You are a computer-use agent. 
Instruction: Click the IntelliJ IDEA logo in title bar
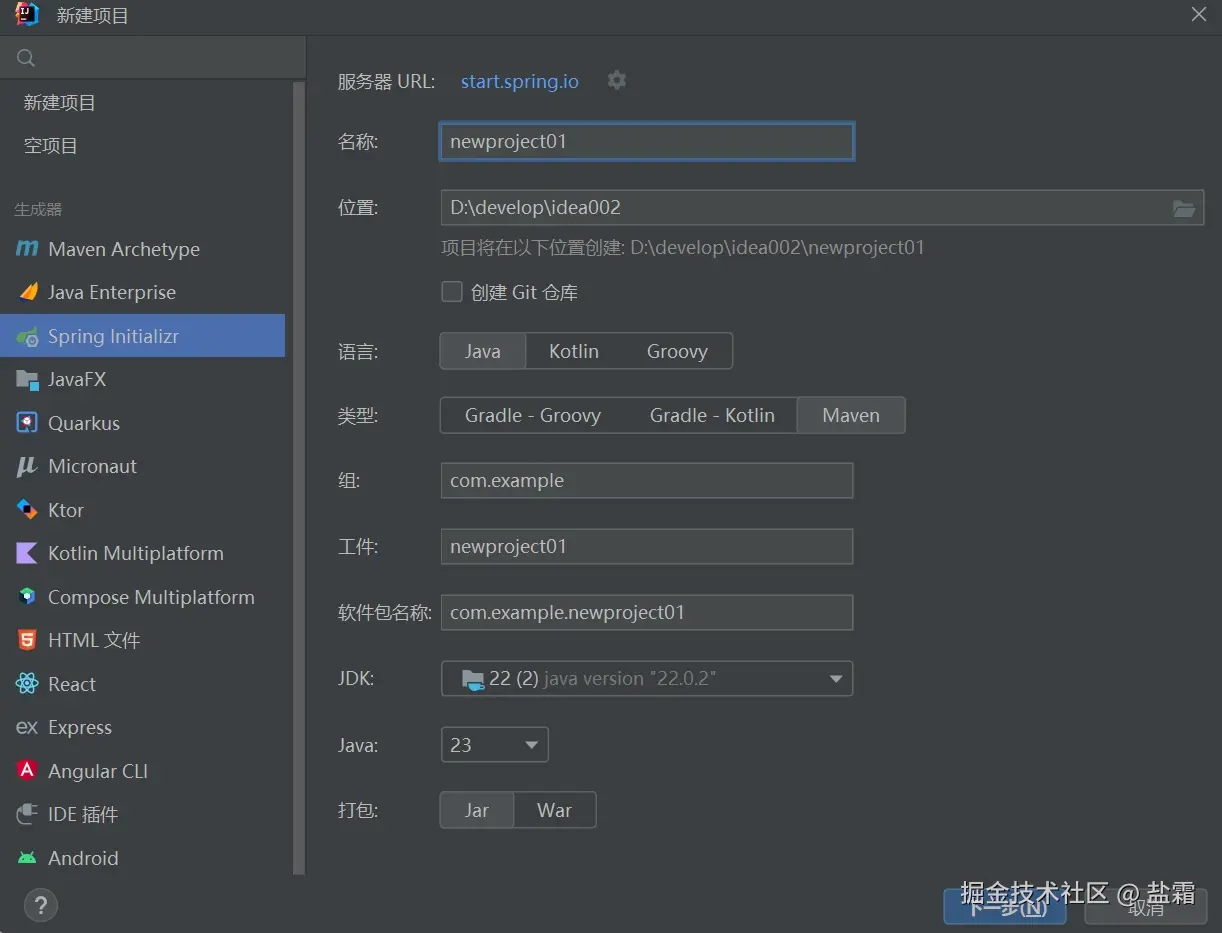click(27, 15)
